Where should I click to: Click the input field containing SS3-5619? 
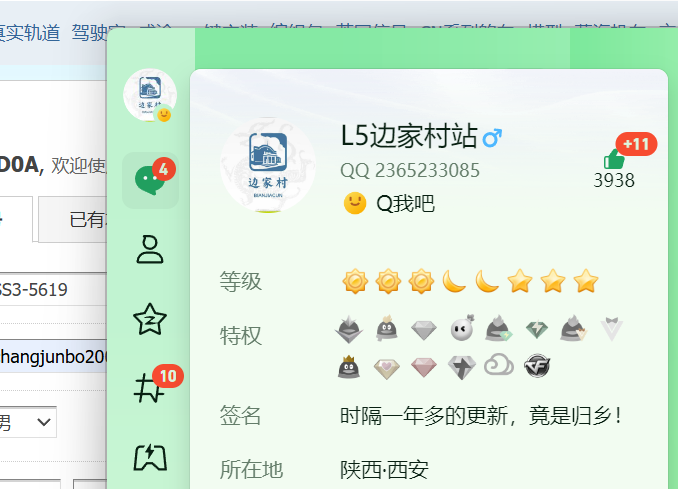pyautogui.click(x=50, y=290)
